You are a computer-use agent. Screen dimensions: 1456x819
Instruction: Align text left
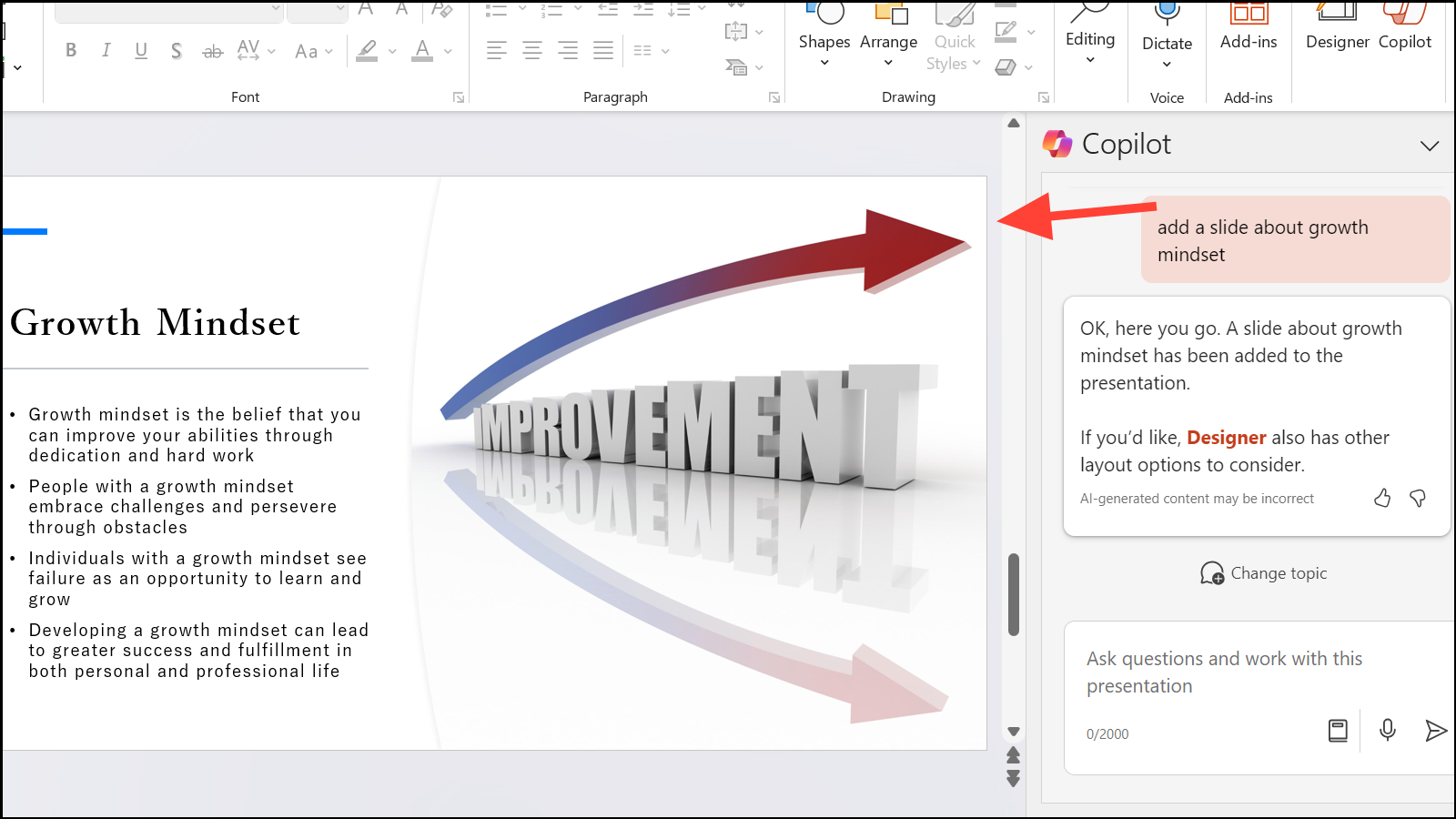(x=496, y=51)
